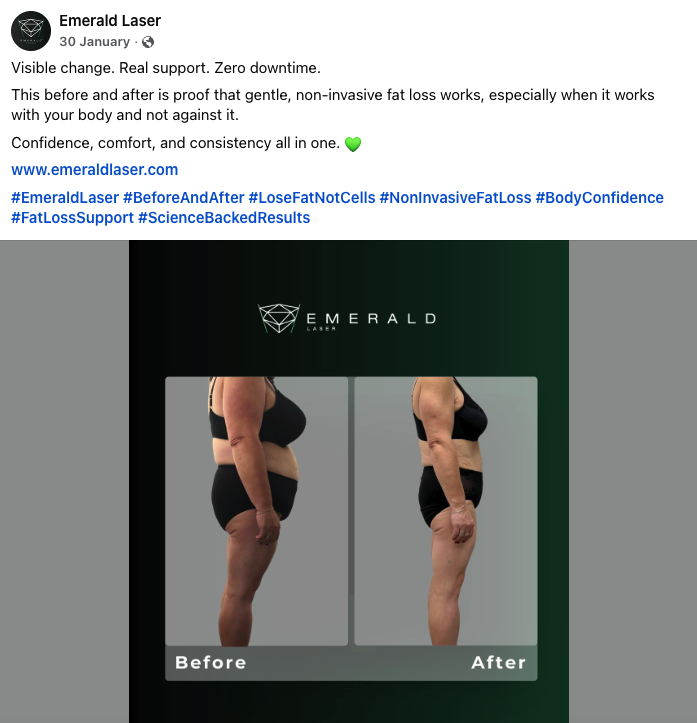The width and height of the screenshot is (697, 723).
Task: Visit the www.emeraldlaser.com link
Action: point(95,170)
